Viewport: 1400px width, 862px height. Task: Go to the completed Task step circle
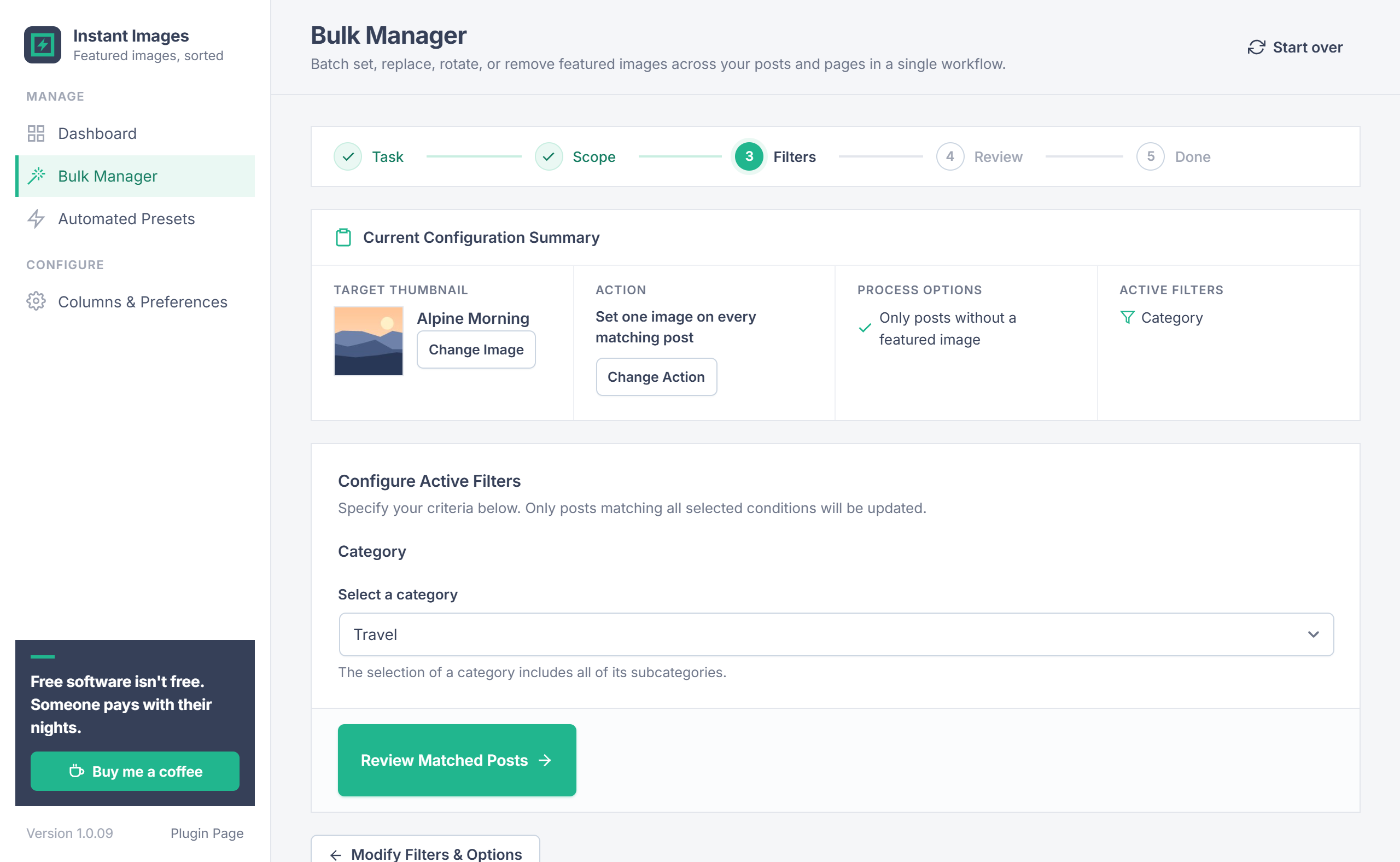348,156
